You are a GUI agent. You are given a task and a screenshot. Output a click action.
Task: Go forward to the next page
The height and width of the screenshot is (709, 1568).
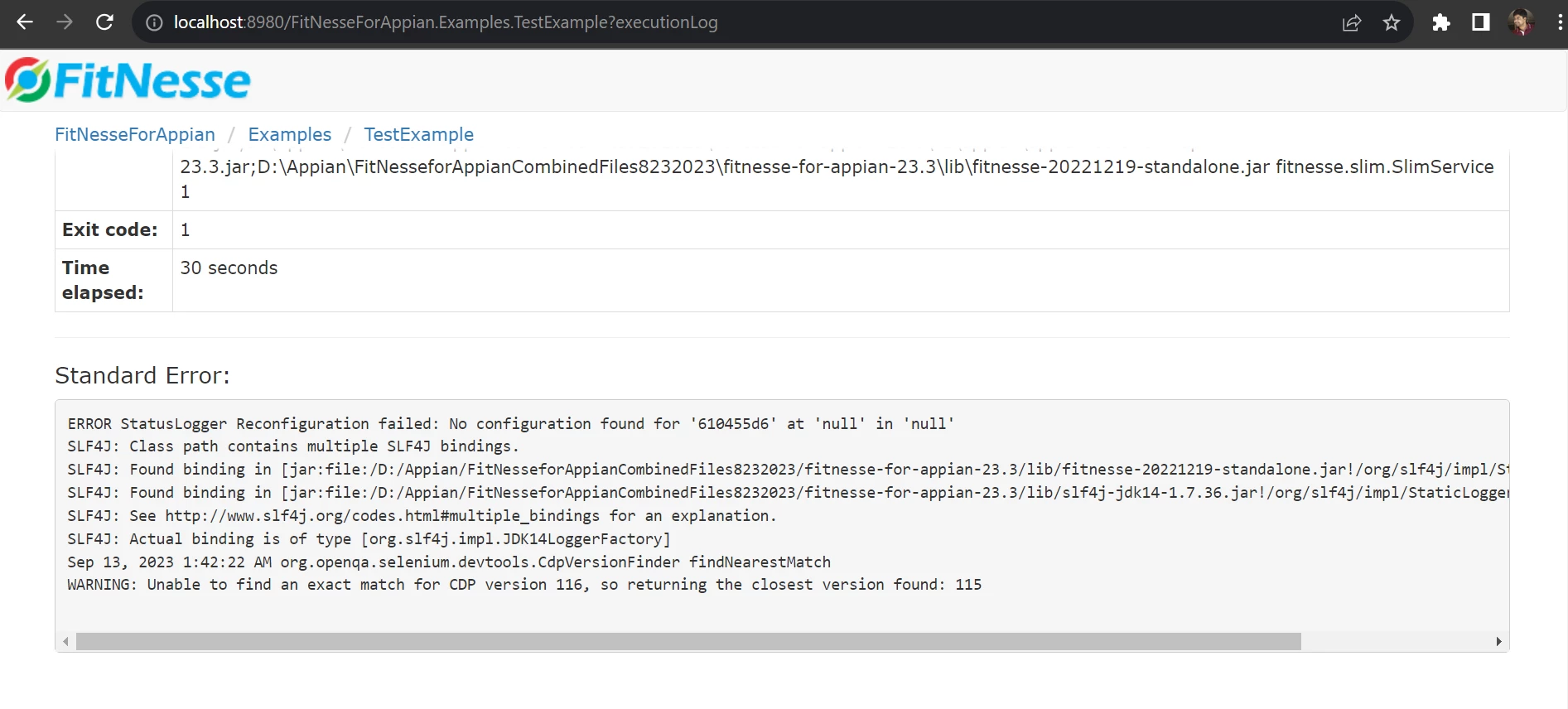tap(65, 22)
